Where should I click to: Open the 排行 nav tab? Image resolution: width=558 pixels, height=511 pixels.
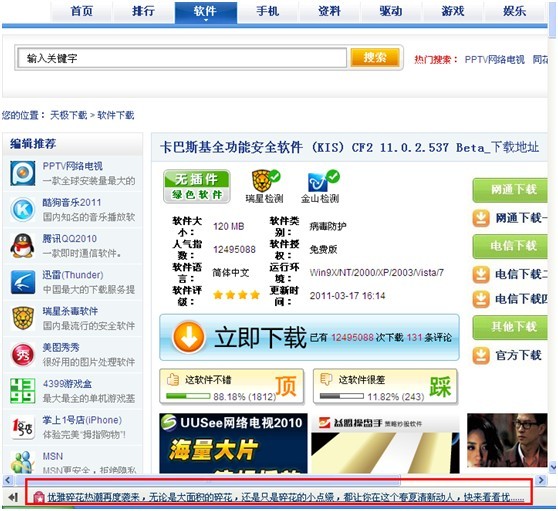143,11
